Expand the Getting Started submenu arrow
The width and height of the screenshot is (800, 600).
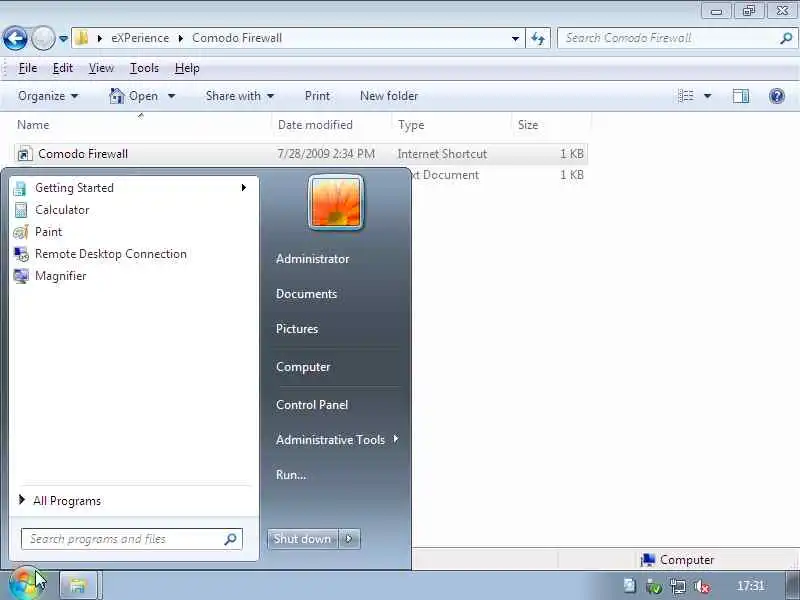click(243, 188)
